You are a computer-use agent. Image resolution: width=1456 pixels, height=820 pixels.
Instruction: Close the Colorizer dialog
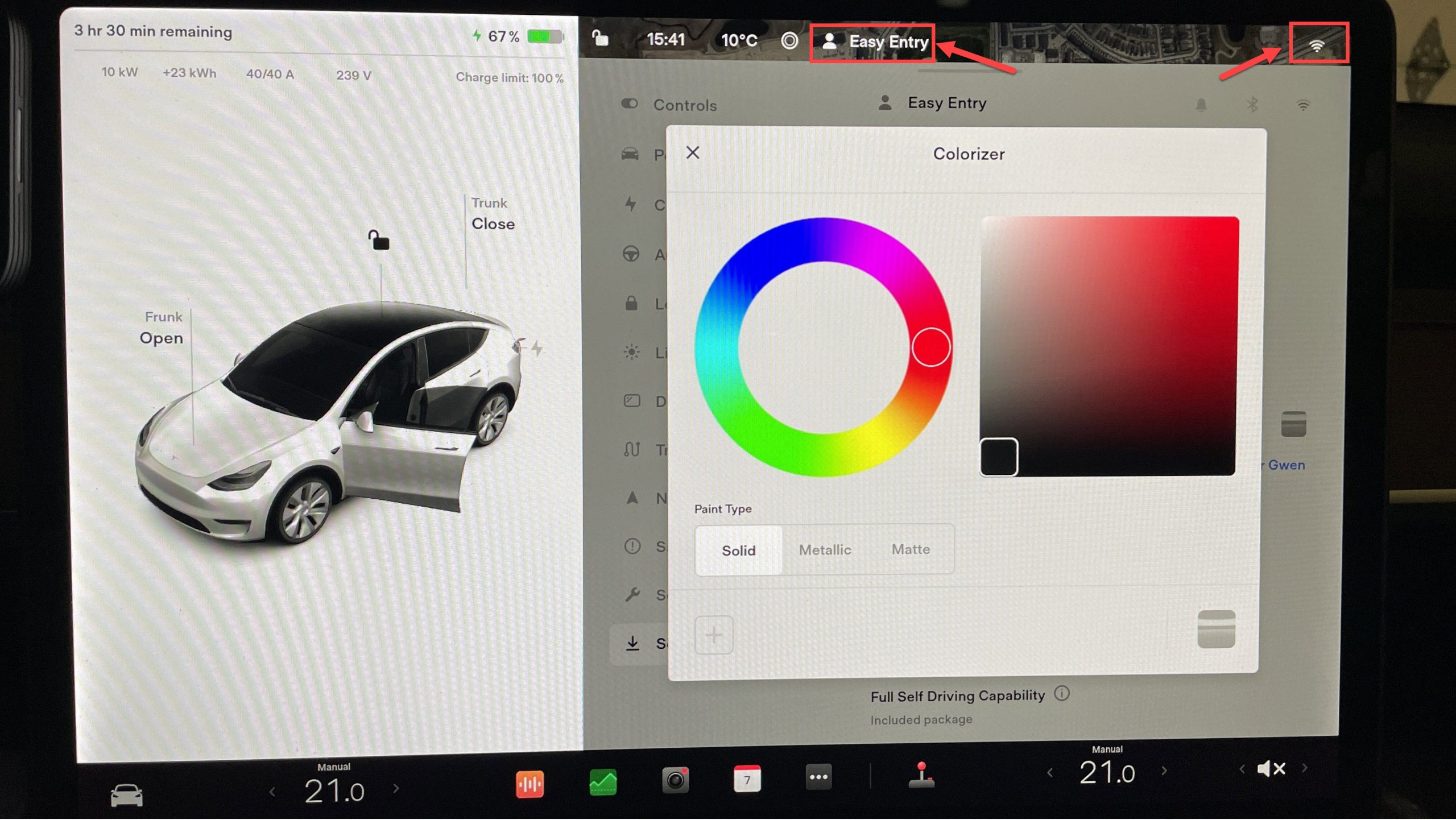692,152
